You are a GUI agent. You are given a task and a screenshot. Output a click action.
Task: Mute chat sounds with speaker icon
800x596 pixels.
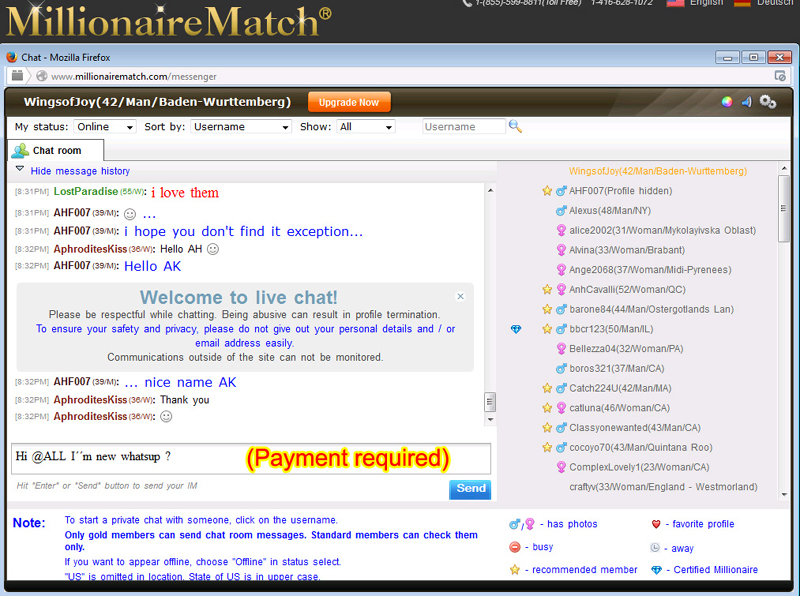tap(747, 102)
